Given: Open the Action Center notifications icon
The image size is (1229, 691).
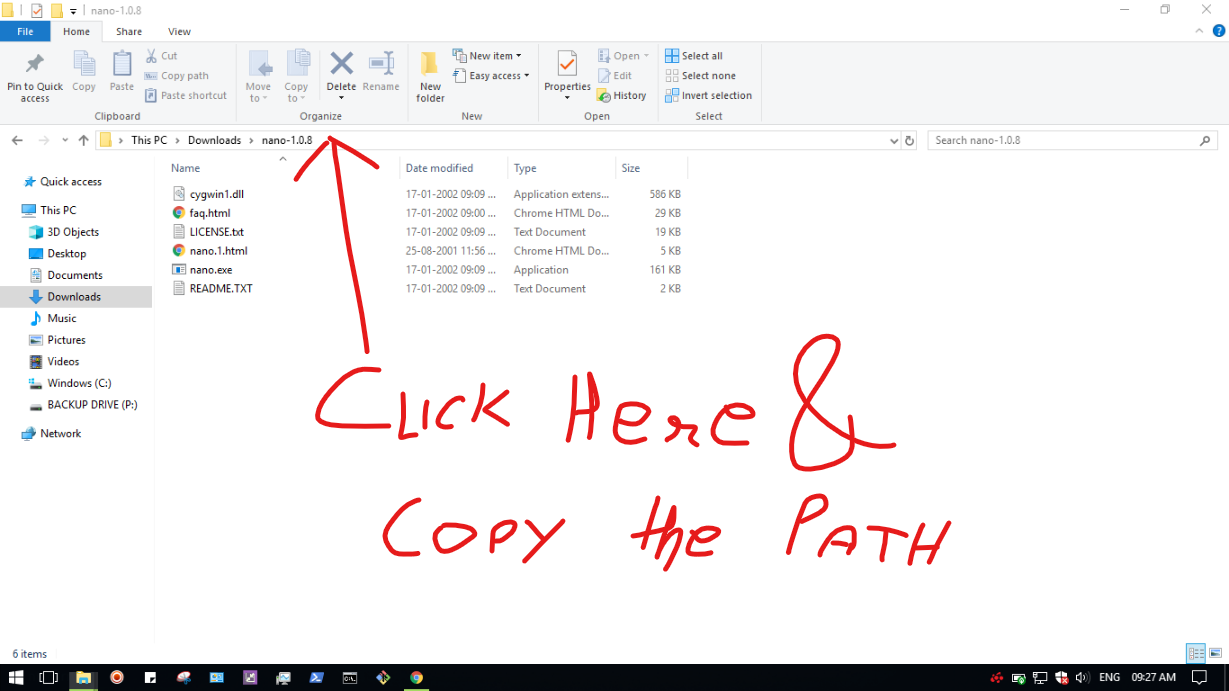Looking at the screenshot, I should 1199,677.
